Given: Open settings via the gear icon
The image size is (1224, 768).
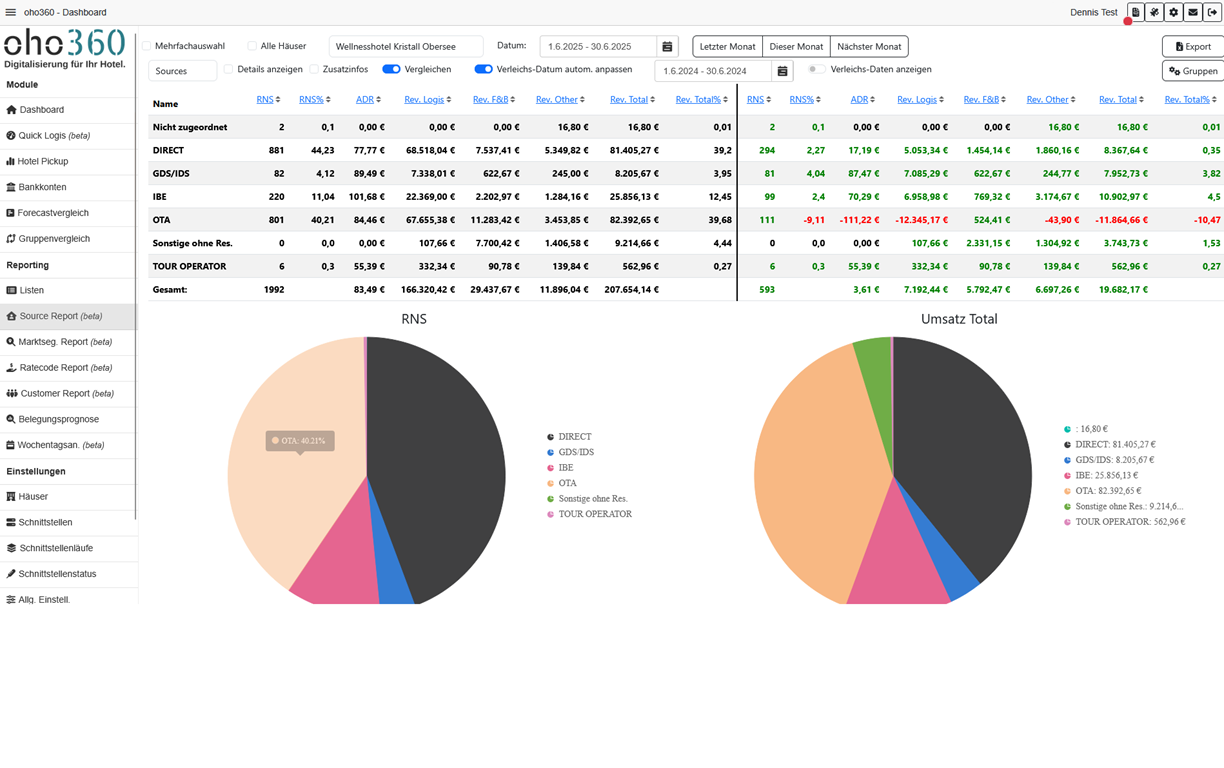Looking at the screenshot, I should [1174, 12].
